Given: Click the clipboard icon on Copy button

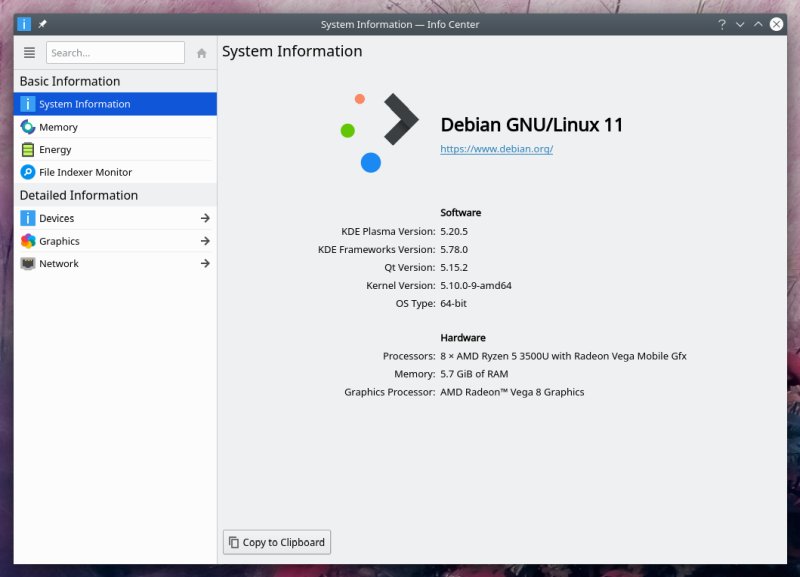Looking at the screenshot, I should coord(234,542).
